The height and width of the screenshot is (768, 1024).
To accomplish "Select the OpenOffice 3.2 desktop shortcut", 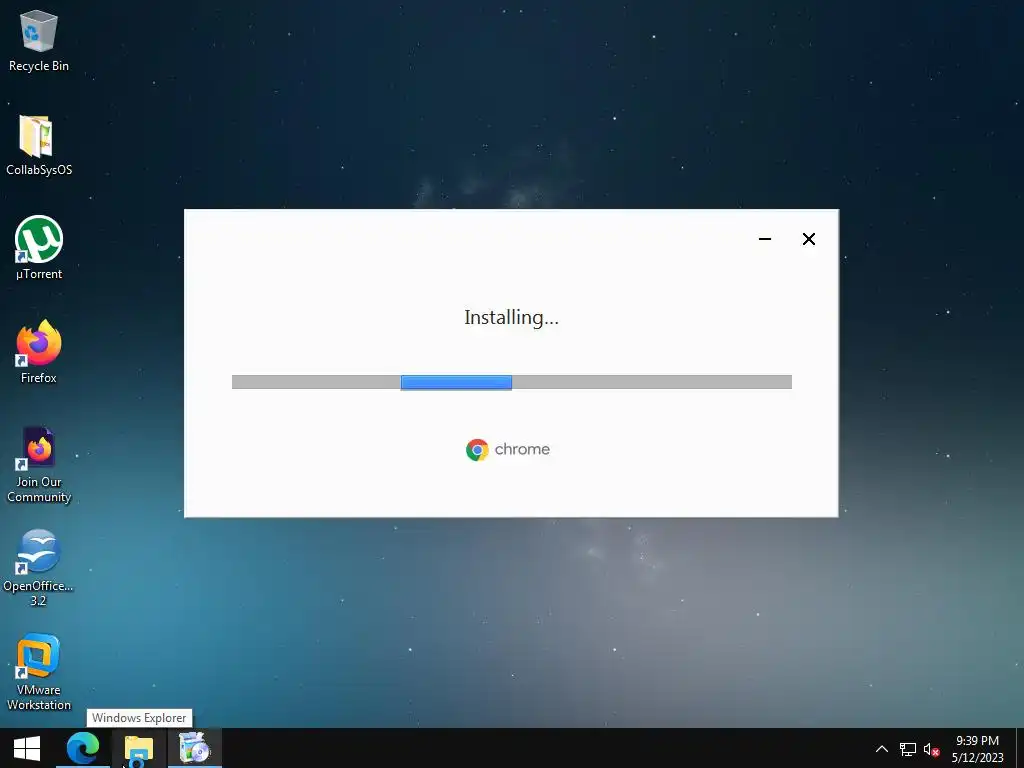I will point(39,568).
